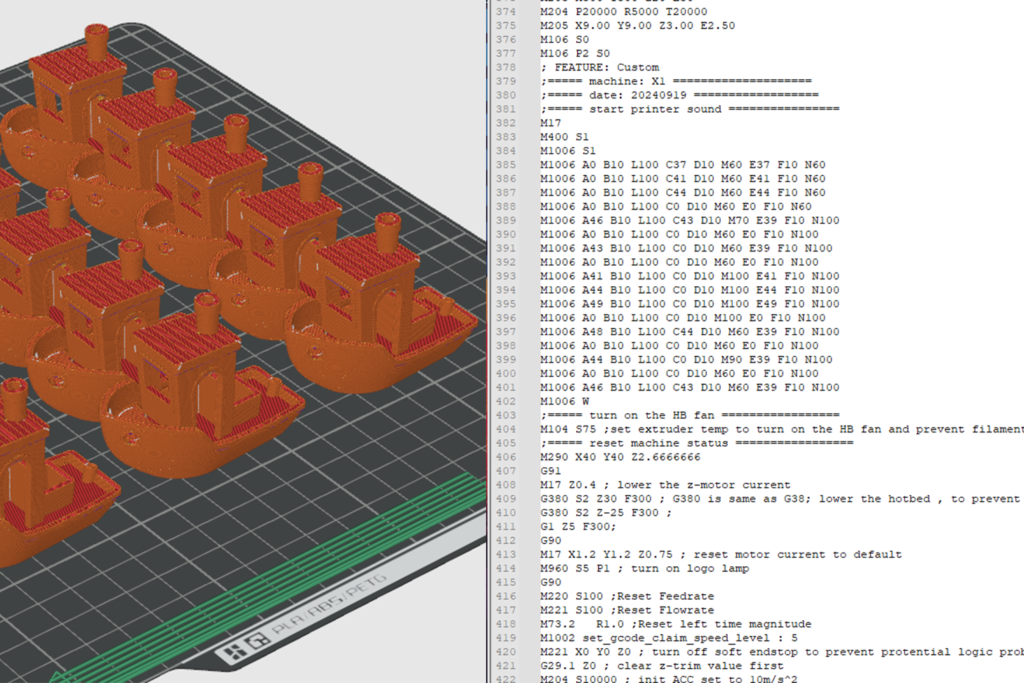Viewport: 1024px width, 683px height.
Task: Click the M1006 line containing "C37"
Action: (x=682, y=165)
